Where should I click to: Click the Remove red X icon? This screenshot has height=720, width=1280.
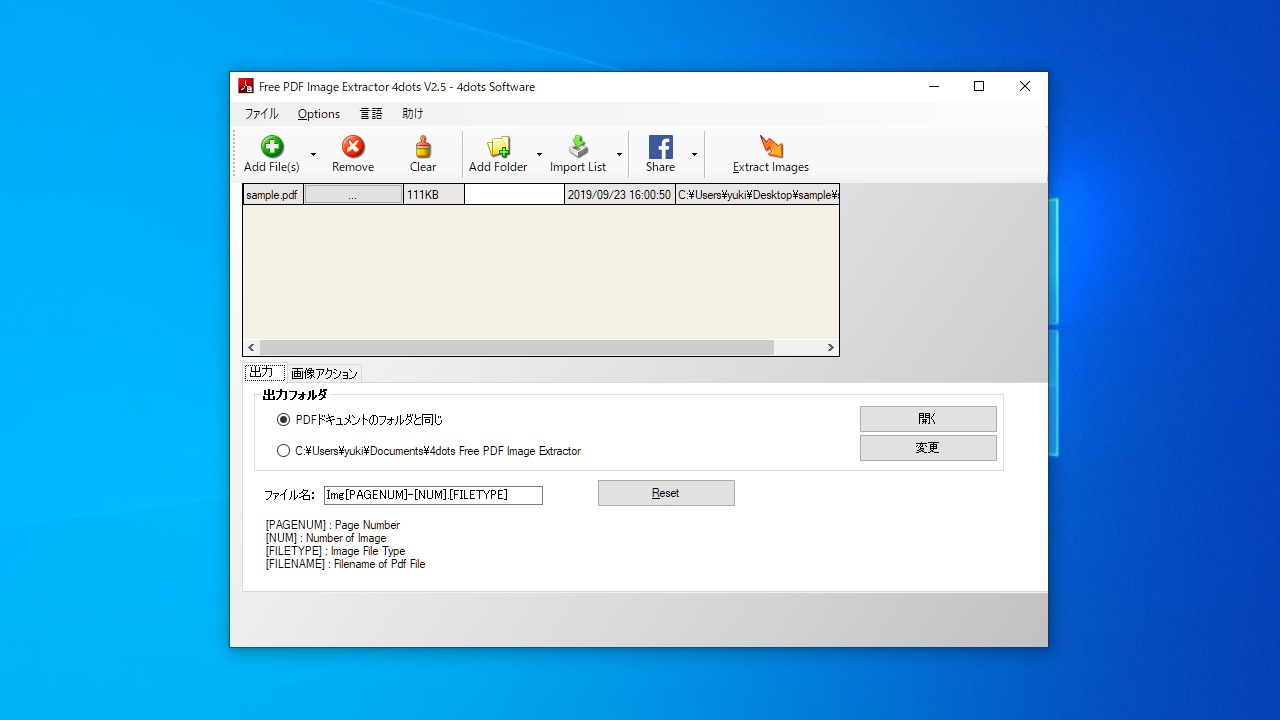tap(353, 147)
